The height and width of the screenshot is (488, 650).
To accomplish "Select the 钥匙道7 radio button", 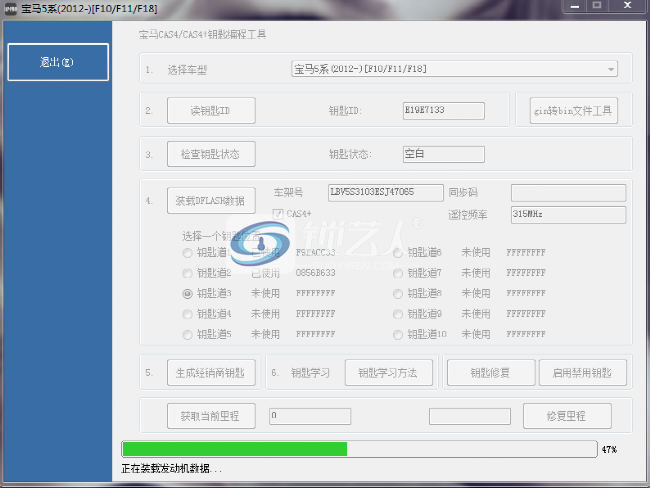I will tap(398, 273).
